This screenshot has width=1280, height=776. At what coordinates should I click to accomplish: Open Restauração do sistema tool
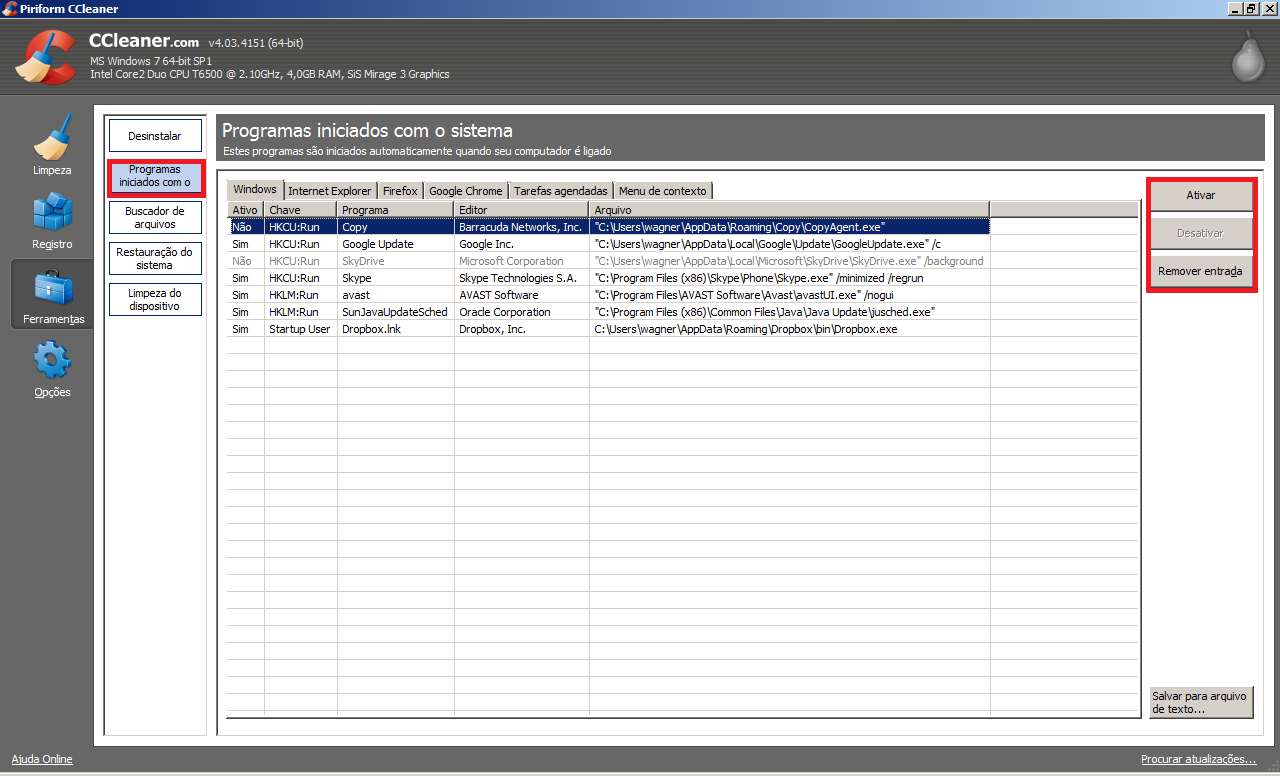(155, 259)
